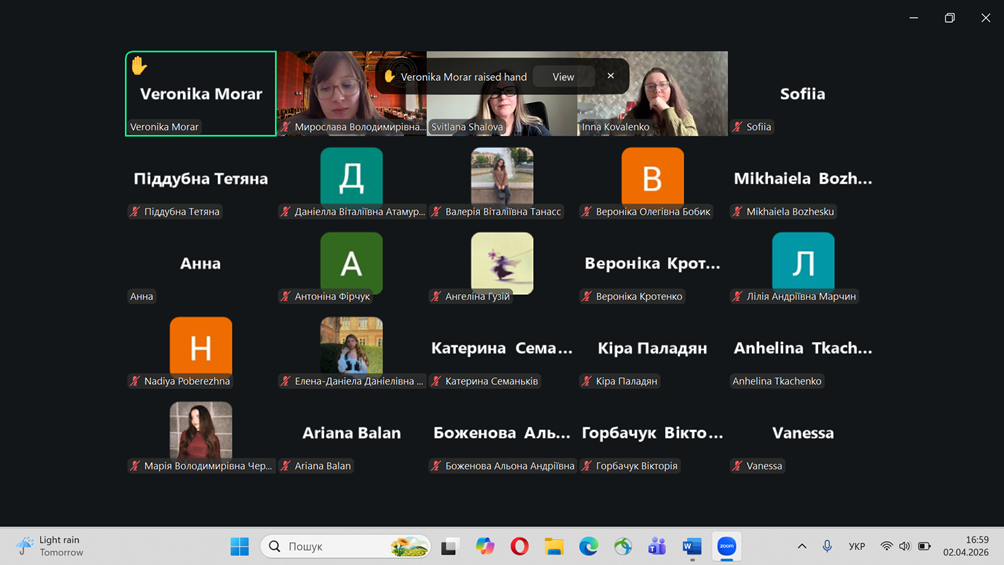Open the Light rain weather widget
This screenshot has width=1004, height=565.
[51, 546]
